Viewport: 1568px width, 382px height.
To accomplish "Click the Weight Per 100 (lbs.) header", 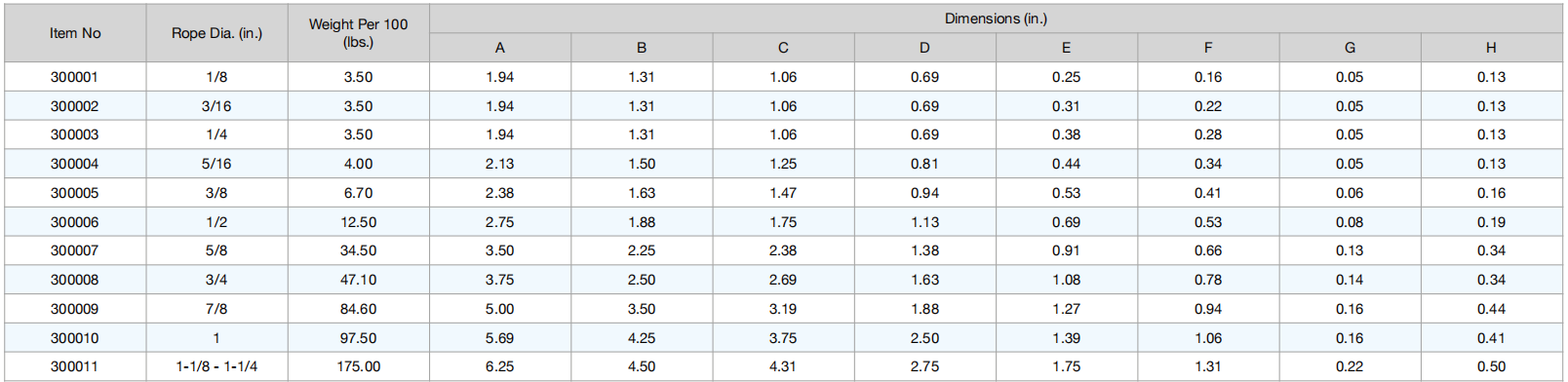I will 358,33.
